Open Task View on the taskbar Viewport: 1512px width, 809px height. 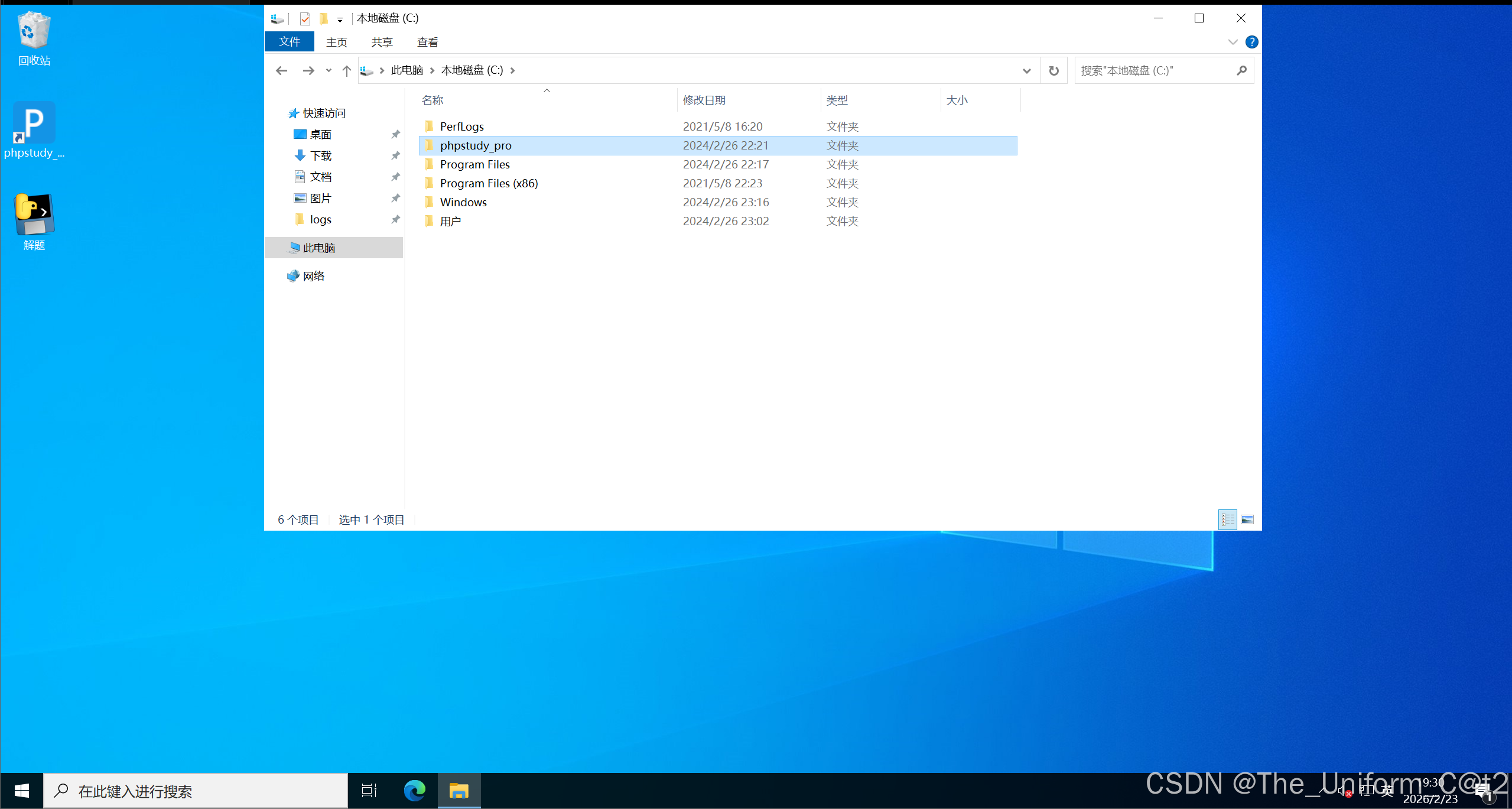pos(369,791)
